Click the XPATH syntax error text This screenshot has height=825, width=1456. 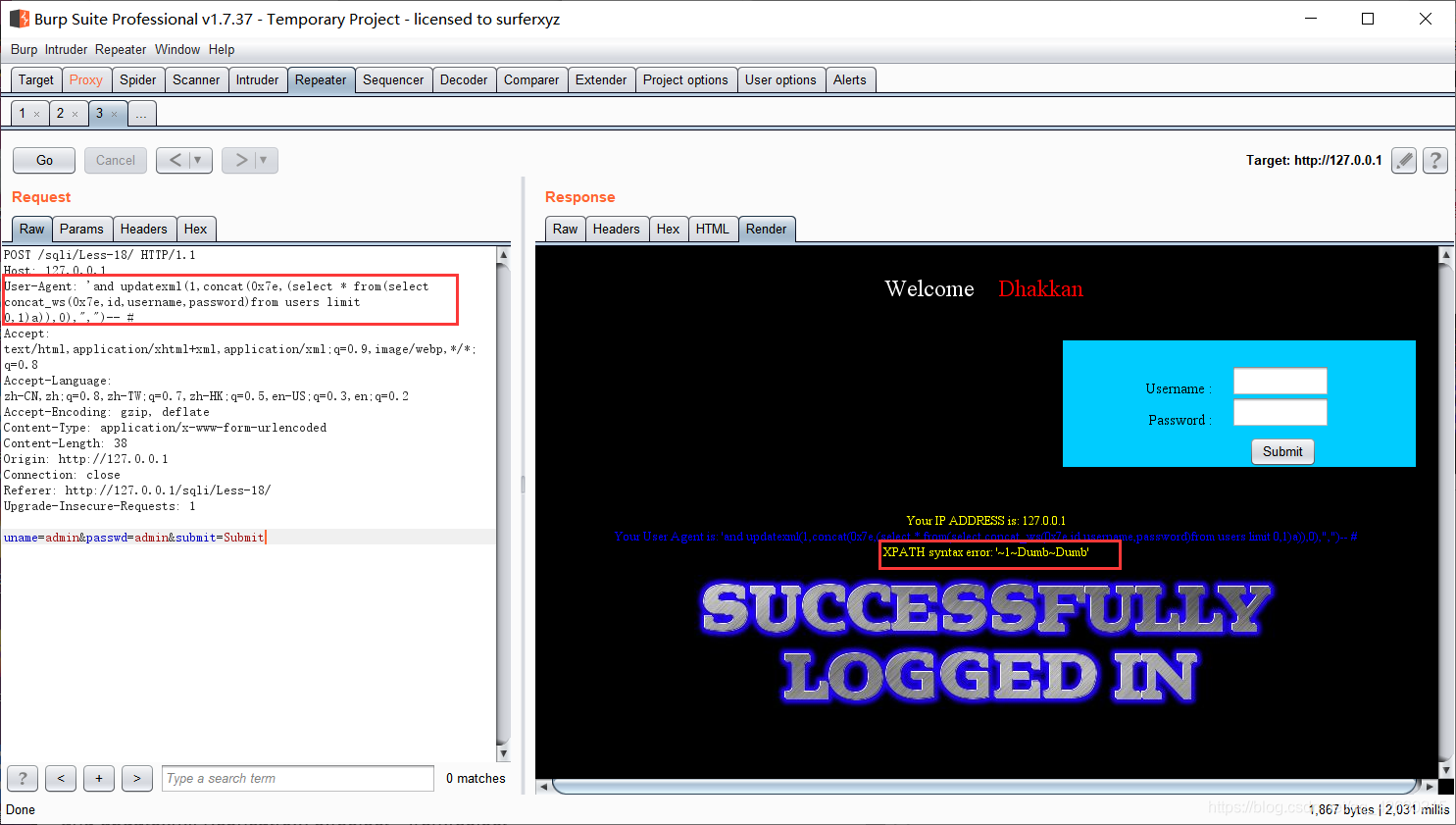click(x=985, y=552)
